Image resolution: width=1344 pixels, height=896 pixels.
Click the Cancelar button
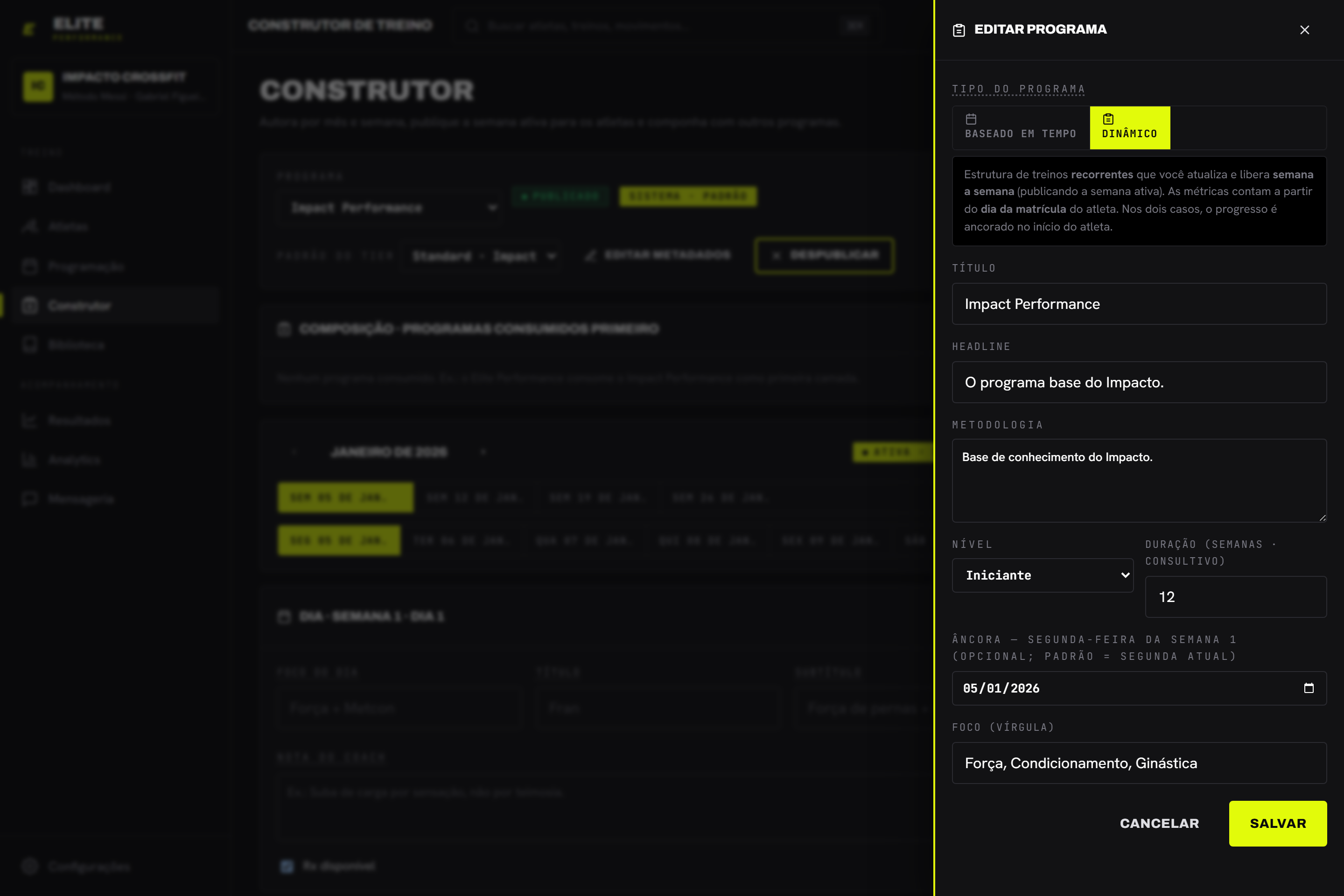(x=1159, y=823)
